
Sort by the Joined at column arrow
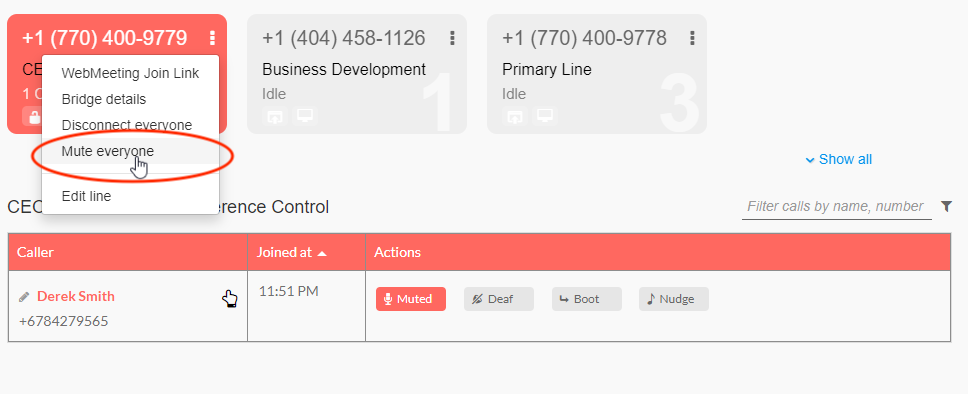[320, 253]
